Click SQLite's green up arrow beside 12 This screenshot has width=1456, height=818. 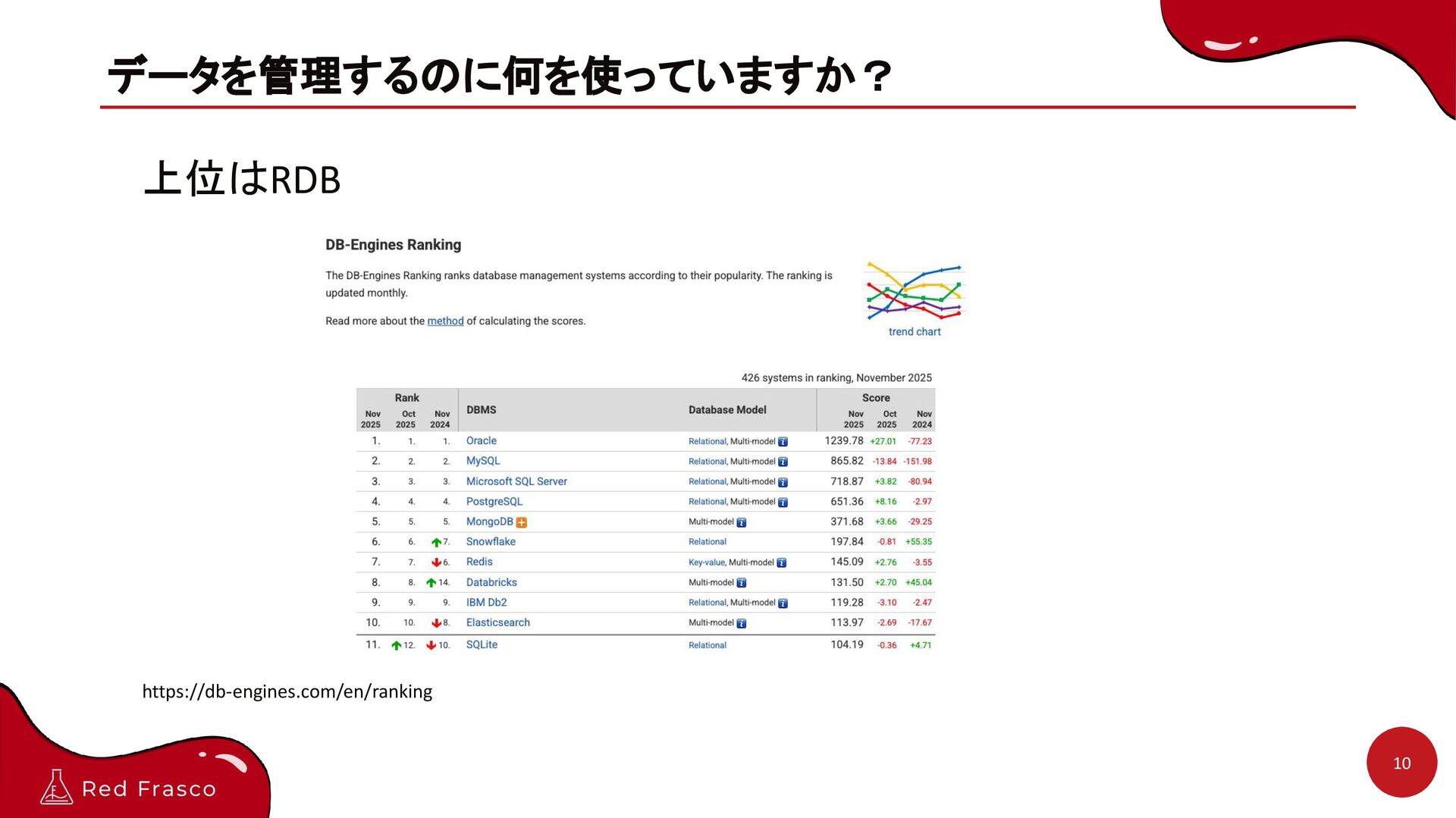[396, 645]
